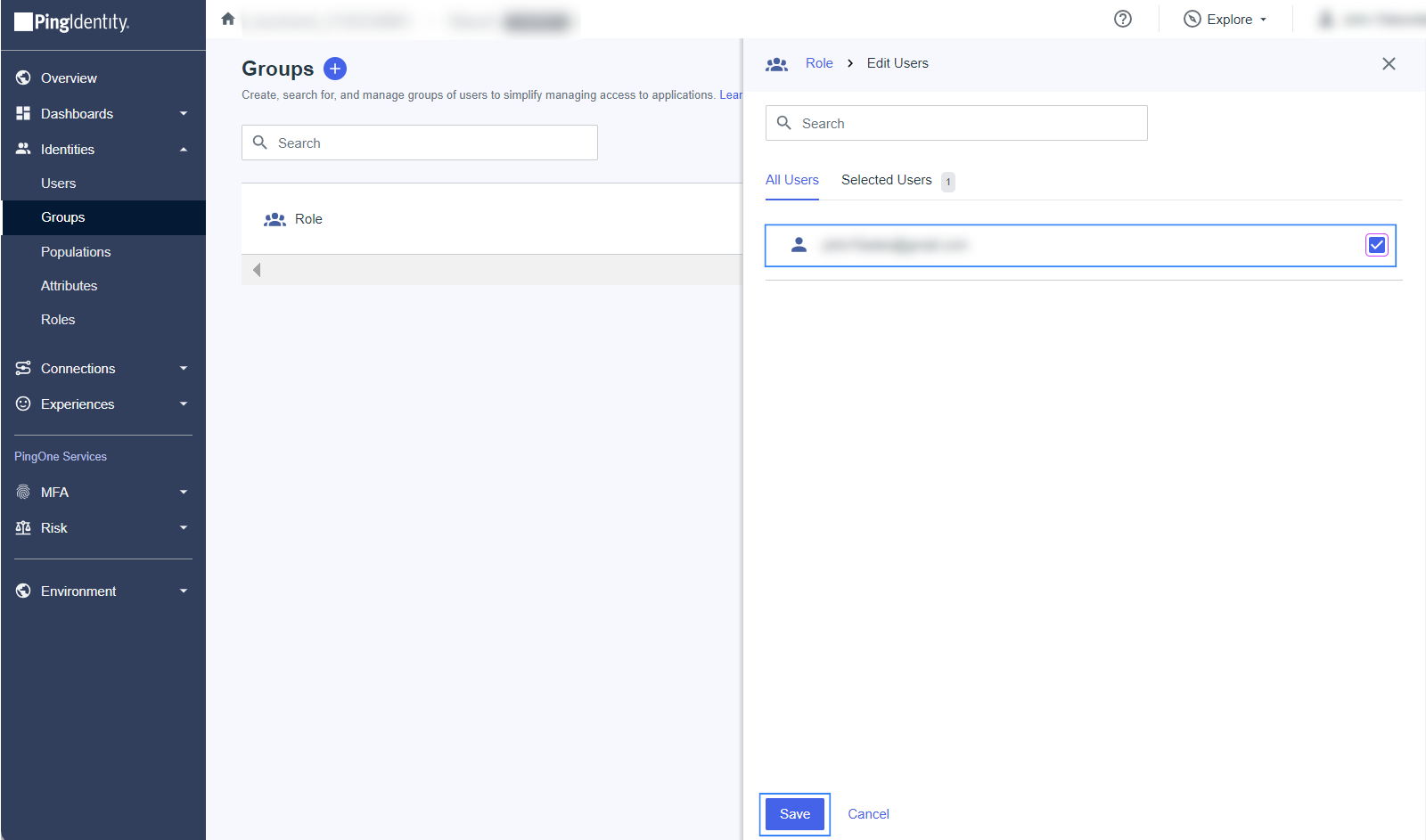Click the Role breadcrumb link

(819, 63)
